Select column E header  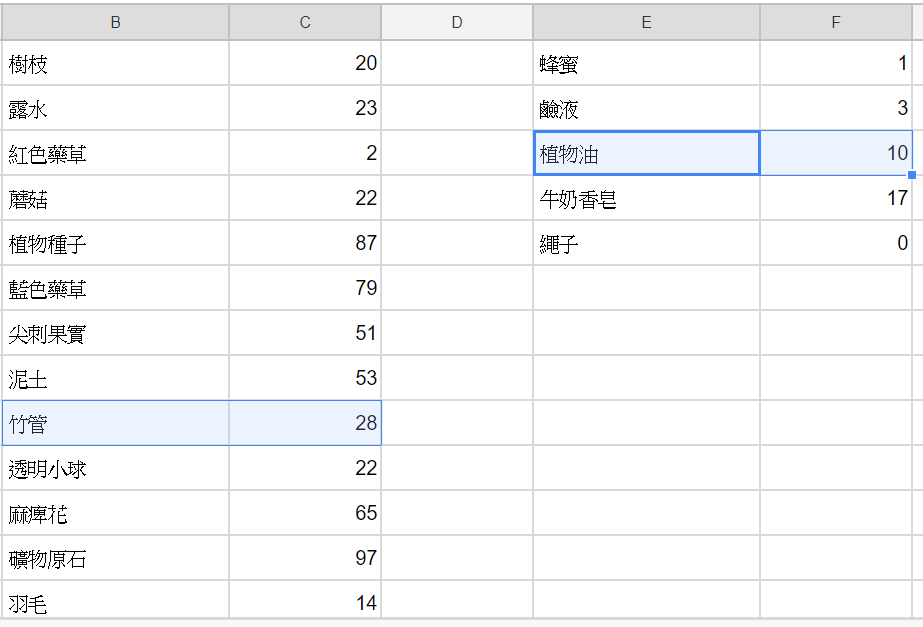646,22
